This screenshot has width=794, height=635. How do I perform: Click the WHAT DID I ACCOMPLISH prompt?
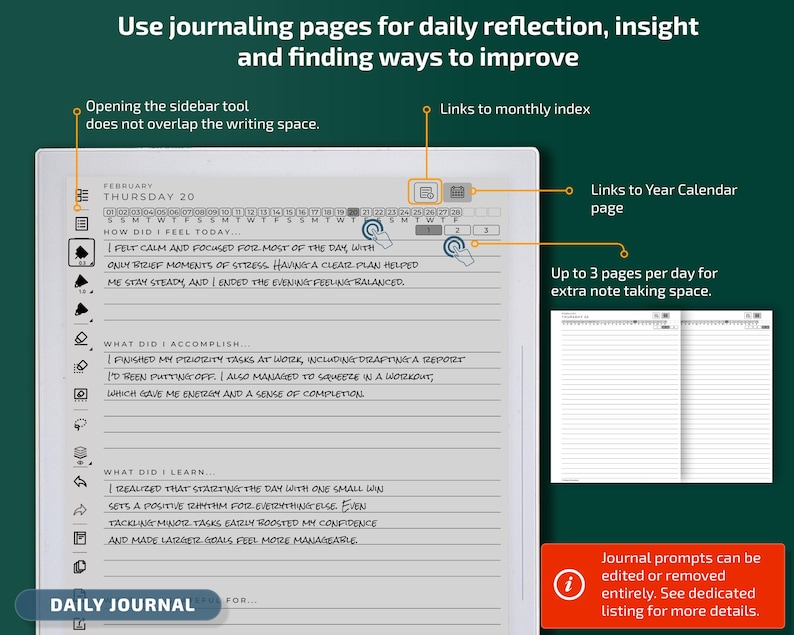click(177, 344)
